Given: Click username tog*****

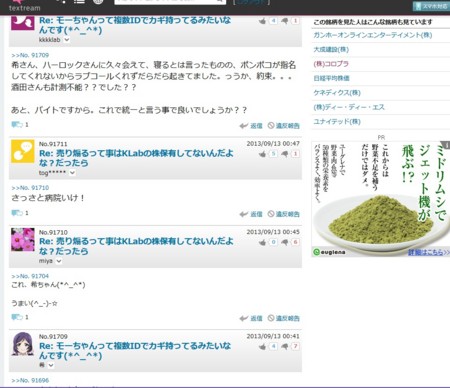Looking at the screenshot, I should coord(52,173).
